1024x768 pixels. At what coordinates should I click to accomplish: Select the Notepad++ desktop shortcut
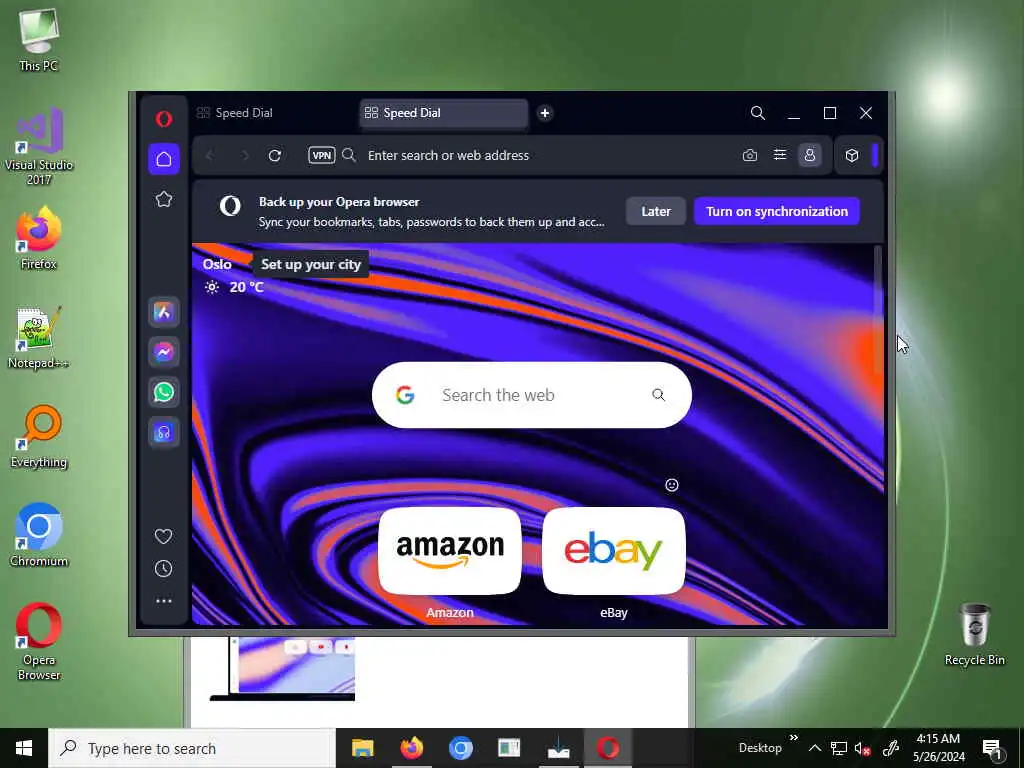point(39,338)
